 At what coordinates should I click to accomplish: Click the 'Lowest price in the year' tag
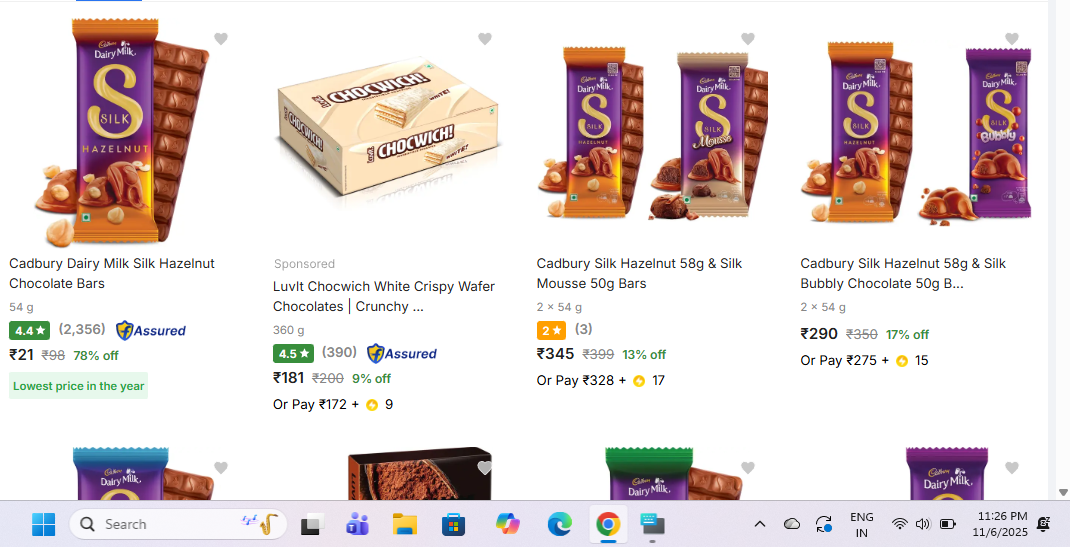tap(79, 386)
